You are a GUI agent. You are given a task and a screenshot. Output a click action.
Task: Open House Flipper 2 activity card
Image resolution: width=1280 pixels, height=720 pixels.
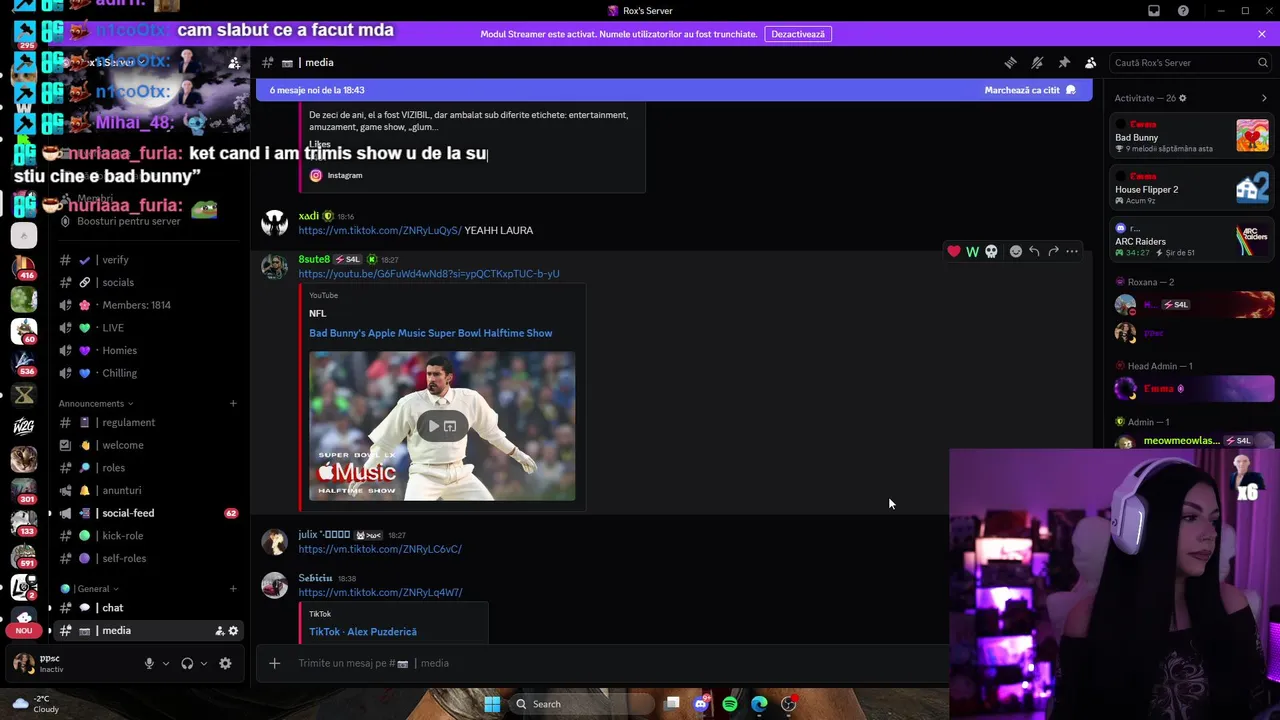[x=1192, y=188]
